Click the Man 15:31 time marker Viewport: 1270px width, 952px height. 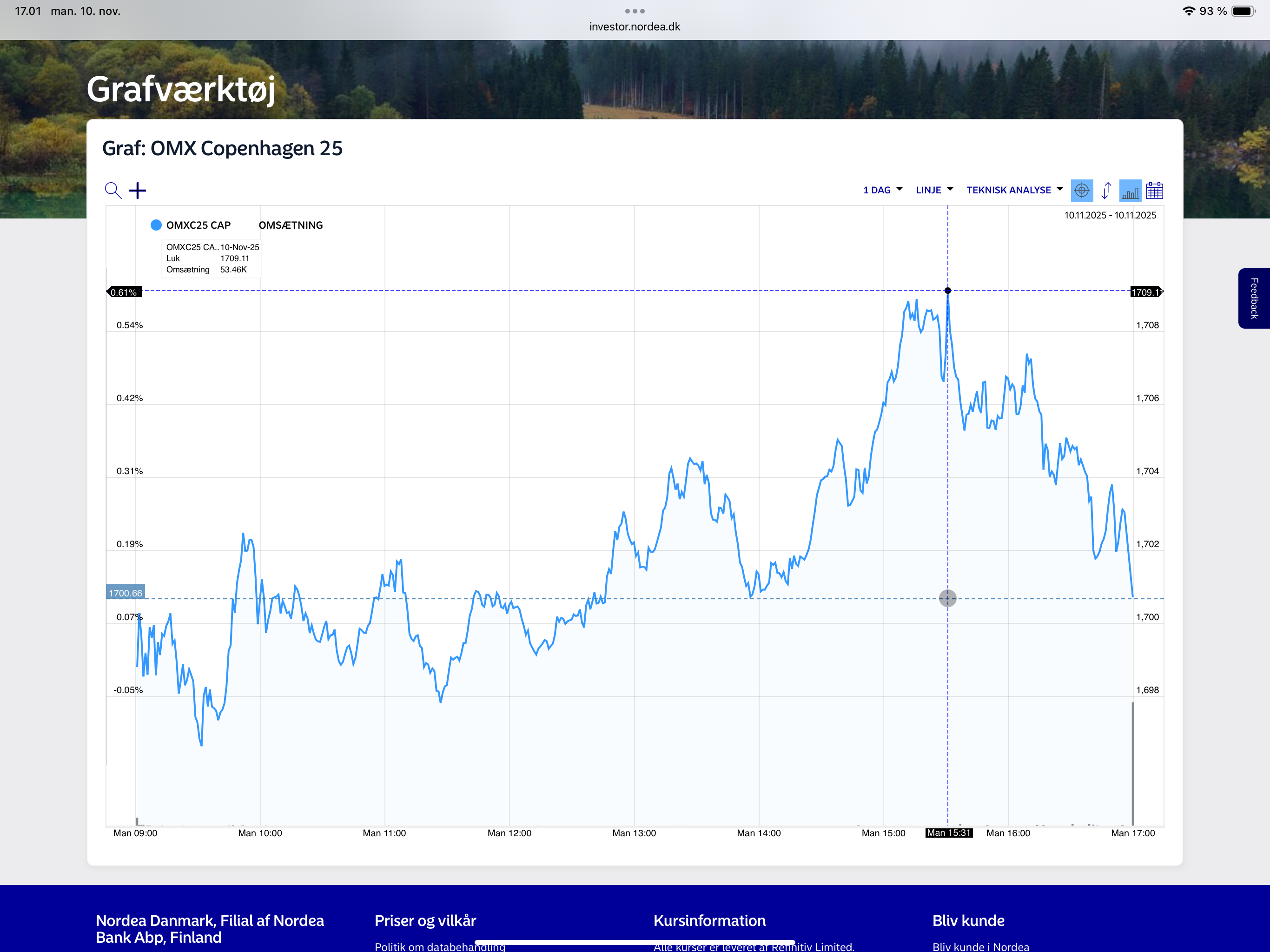click(x=949, y=833)
